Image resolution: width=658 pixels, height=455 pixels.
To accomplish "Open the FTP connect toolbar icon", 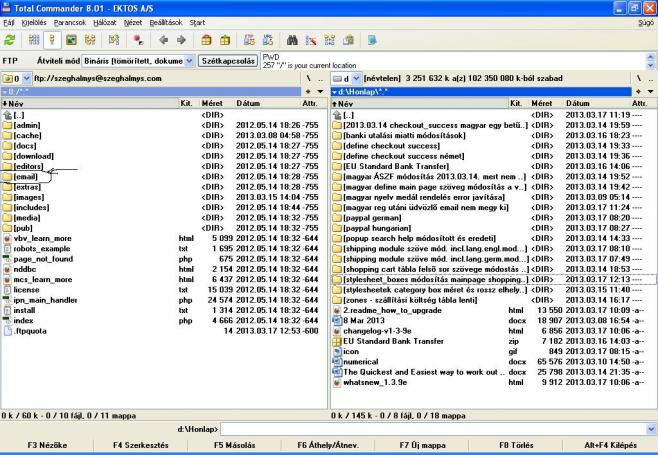I will point(249,40).
